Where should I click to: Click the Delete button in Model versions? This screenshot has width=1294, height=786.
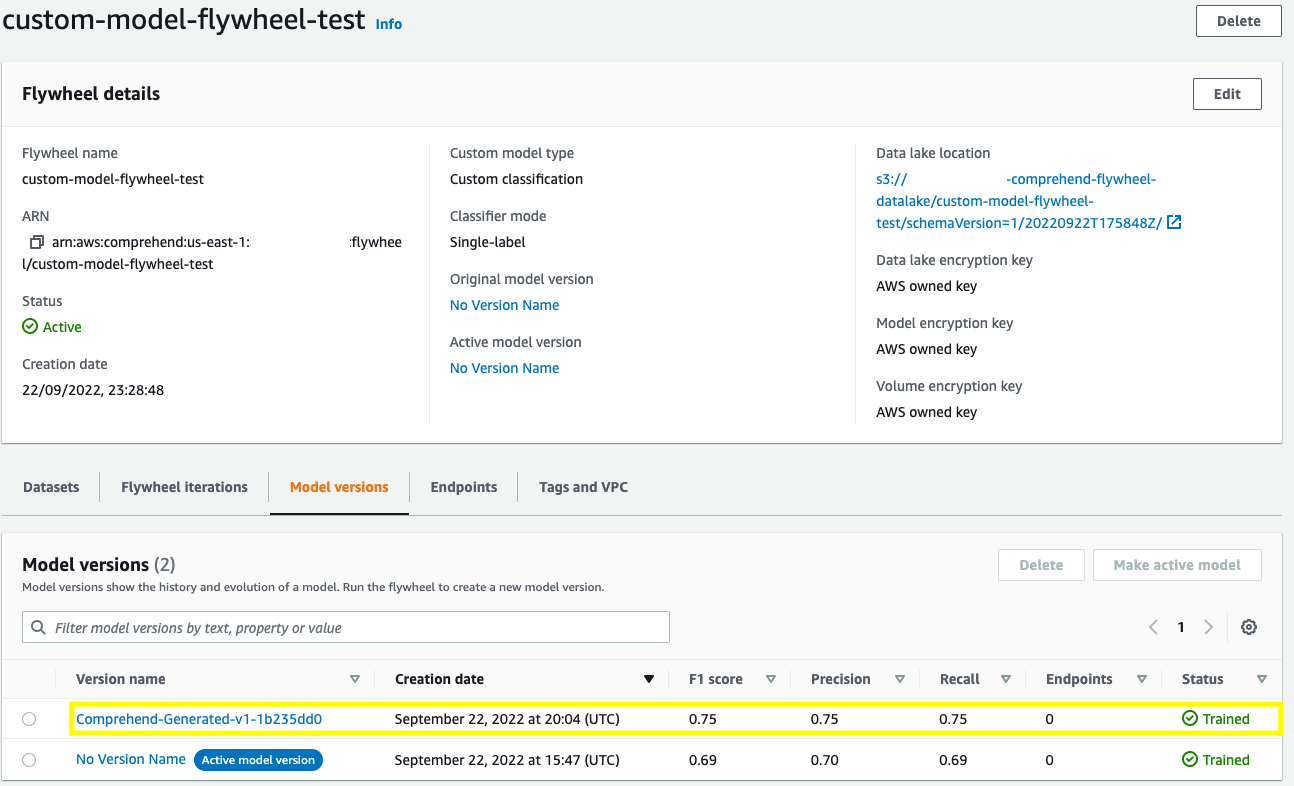[1041, 565]
